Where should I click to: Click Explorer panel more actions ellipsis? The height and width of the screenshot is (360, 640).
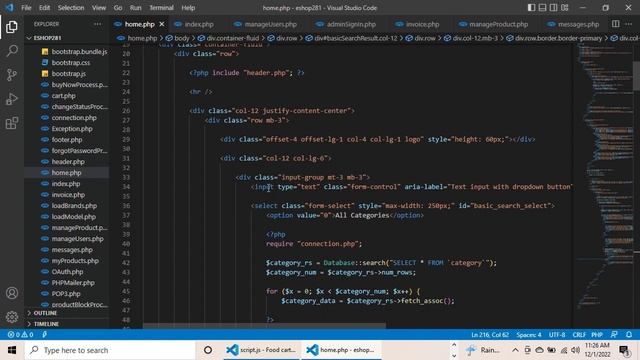pos(98,24)
